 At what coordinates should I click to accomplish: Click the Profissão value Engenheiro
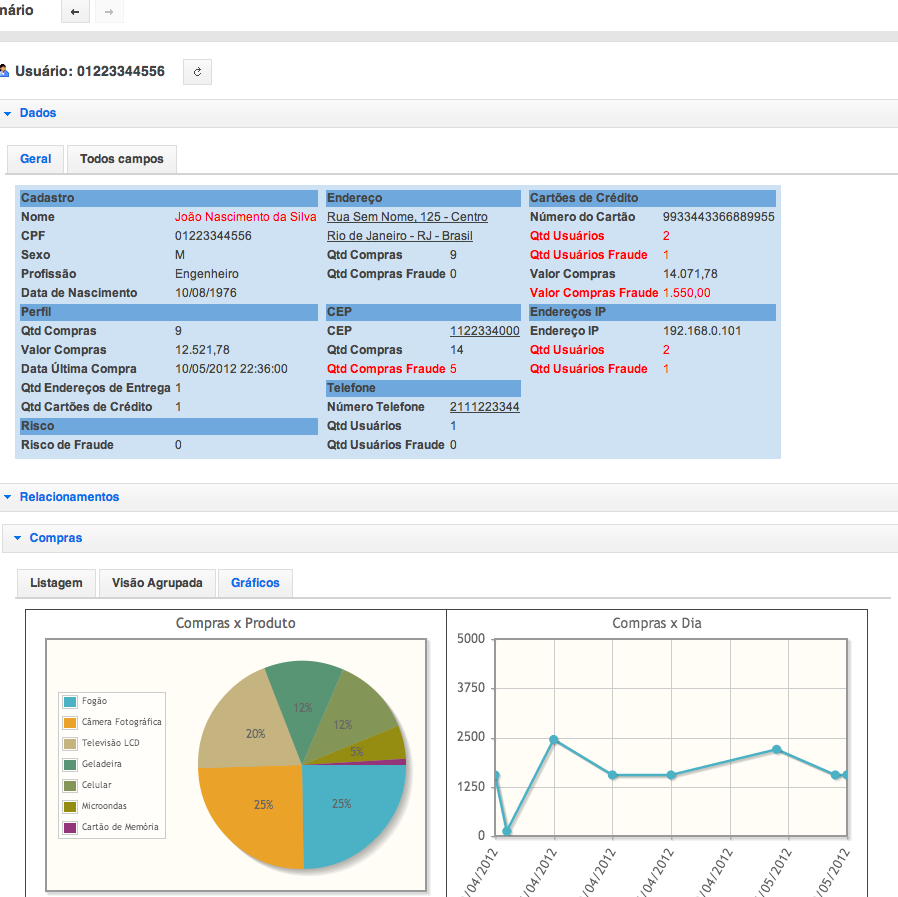pos(207,274)
